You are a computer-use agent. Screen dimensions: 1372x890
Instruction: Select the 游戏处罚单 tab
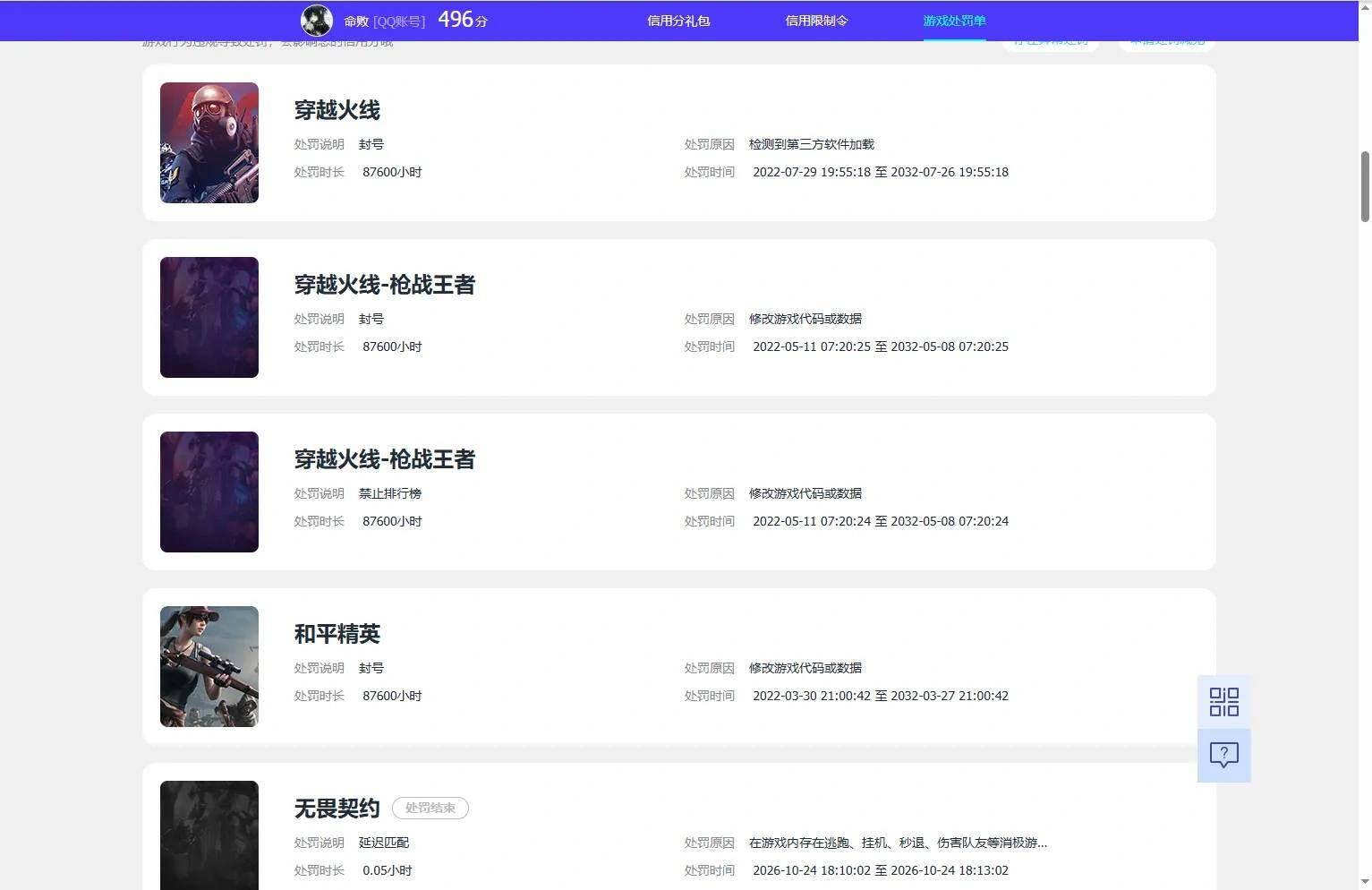954,21
